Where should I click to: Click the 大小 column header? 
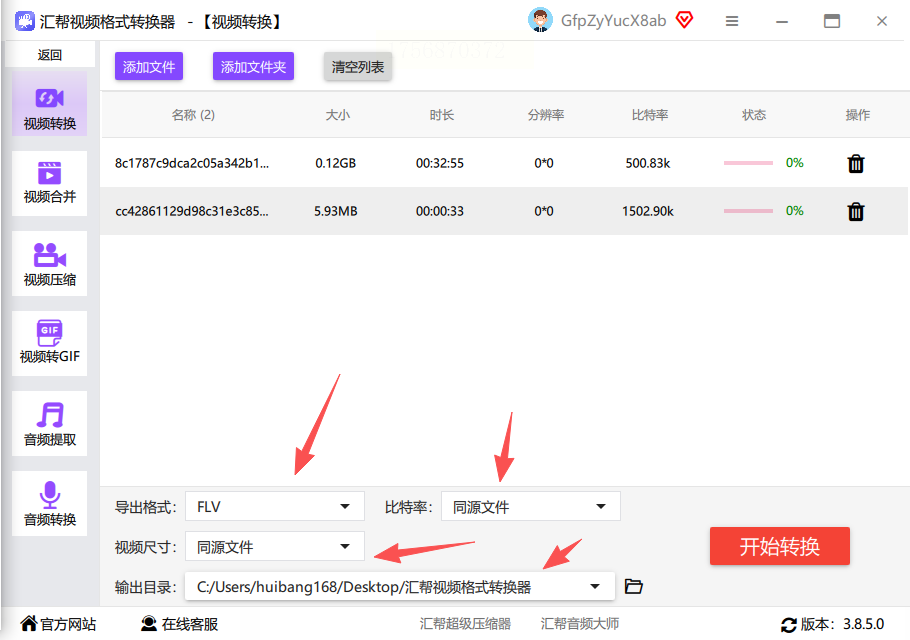click(337, 115)
